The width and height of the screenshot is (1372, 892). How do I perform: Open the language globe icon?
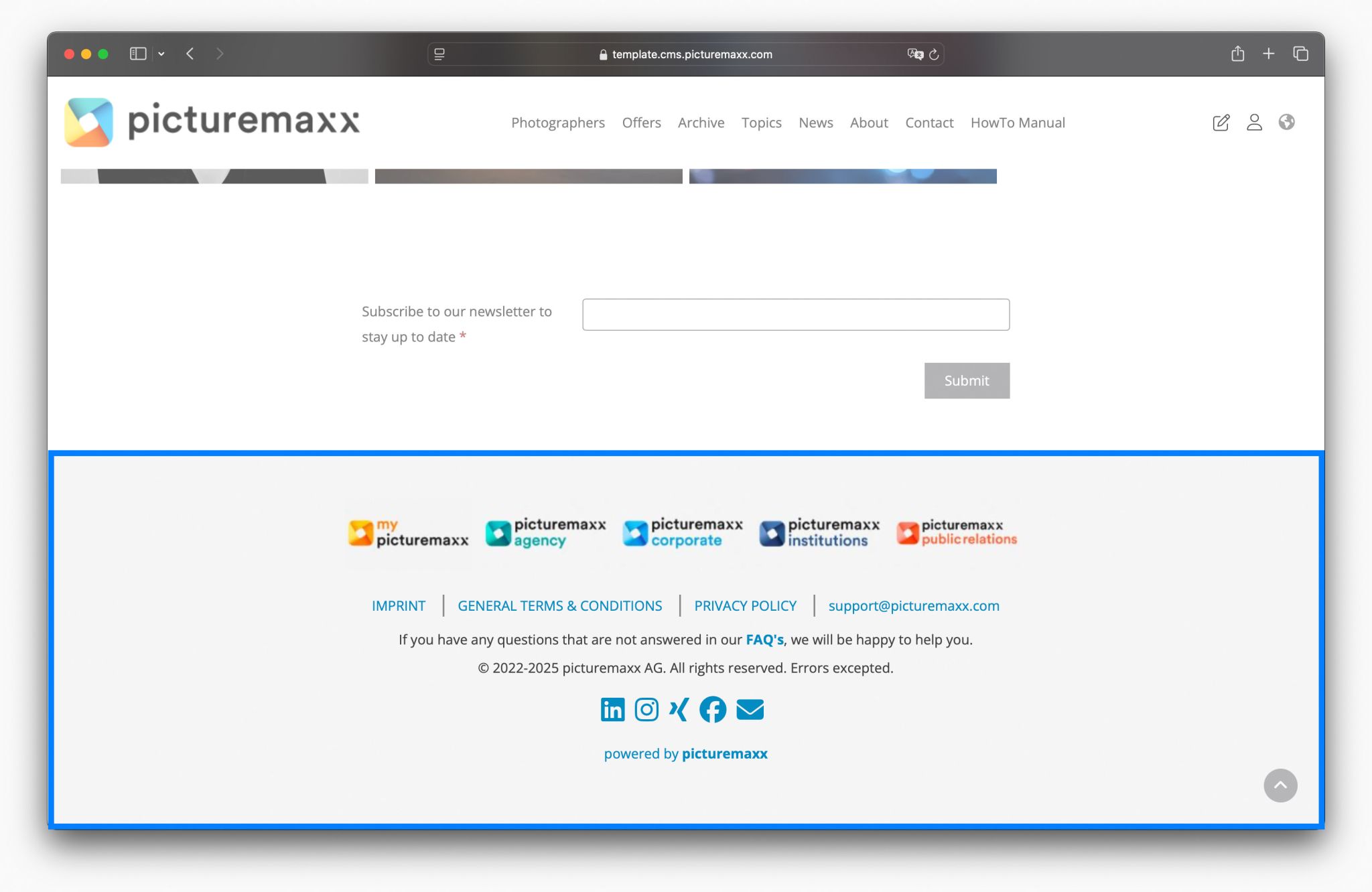(1288, 122)
